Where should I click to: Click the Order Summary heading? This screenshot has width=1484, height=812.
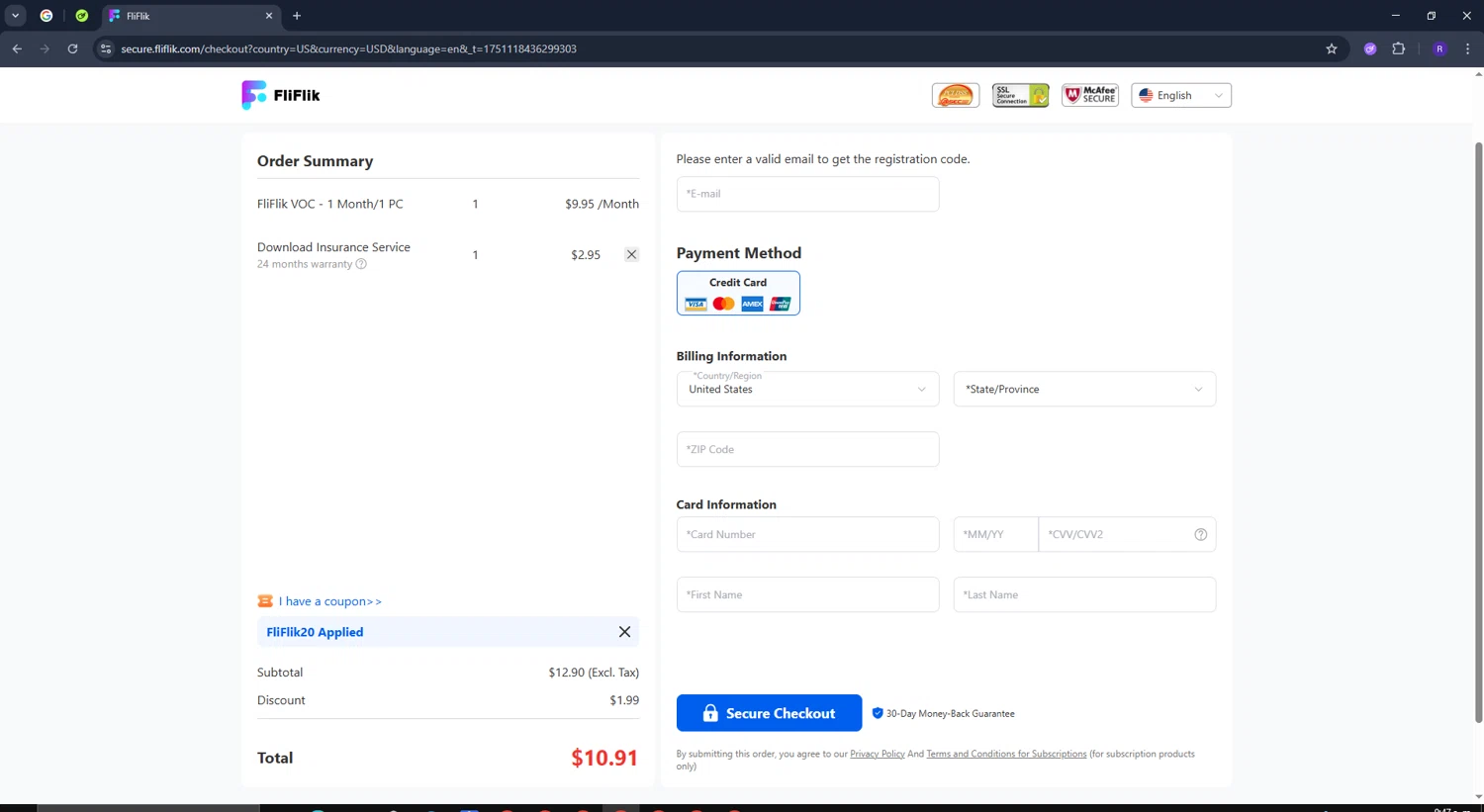[x=315, y=161]
